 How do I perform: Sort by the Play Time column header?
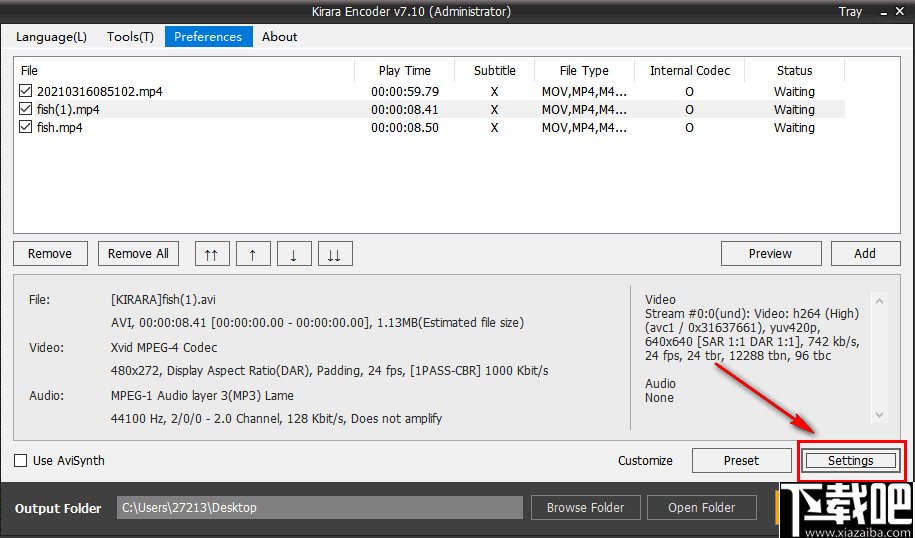[x=404, y=71]
